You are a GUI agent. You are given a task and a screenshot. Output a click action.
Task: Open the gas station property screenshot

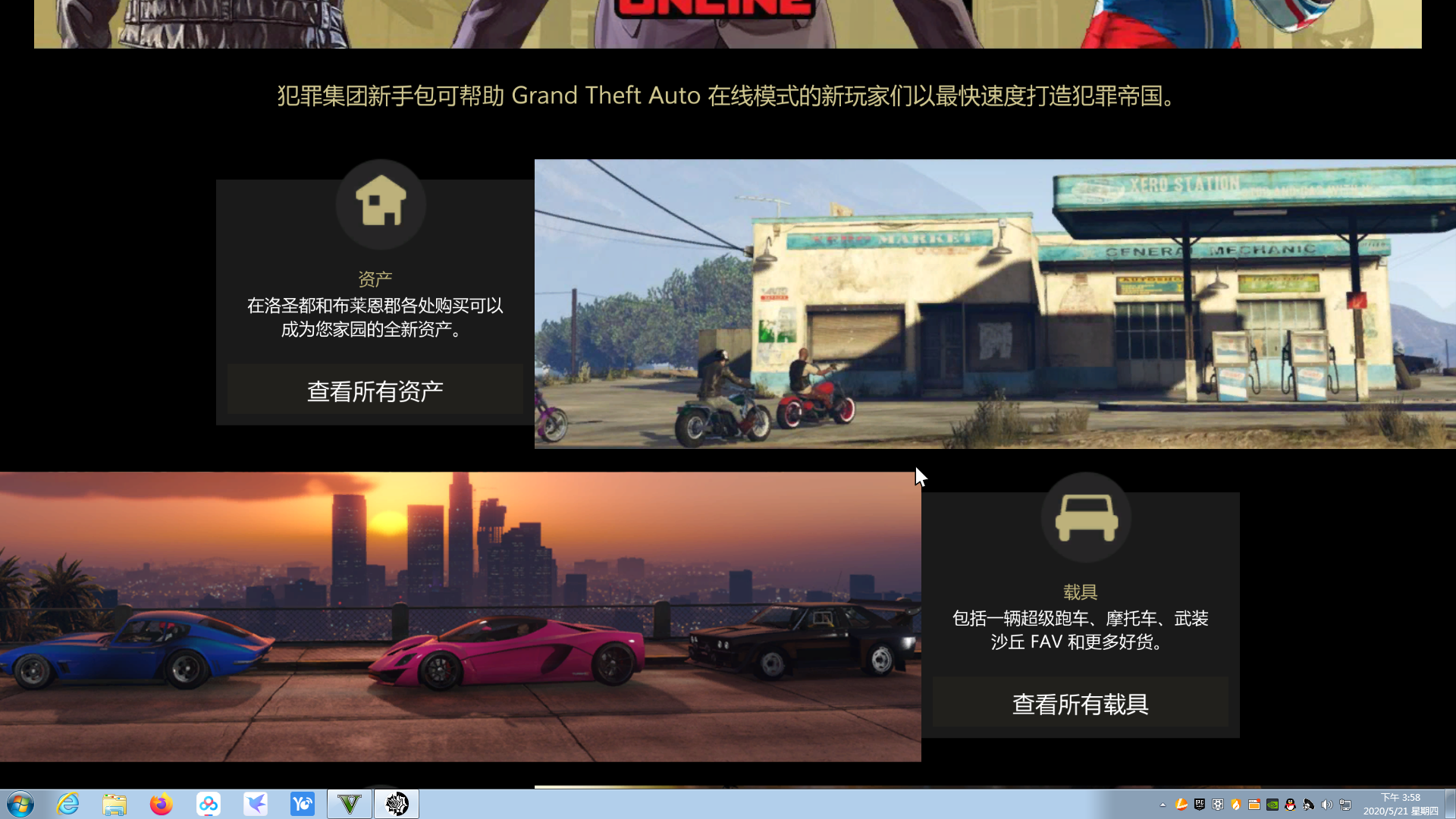pos(995,303)
